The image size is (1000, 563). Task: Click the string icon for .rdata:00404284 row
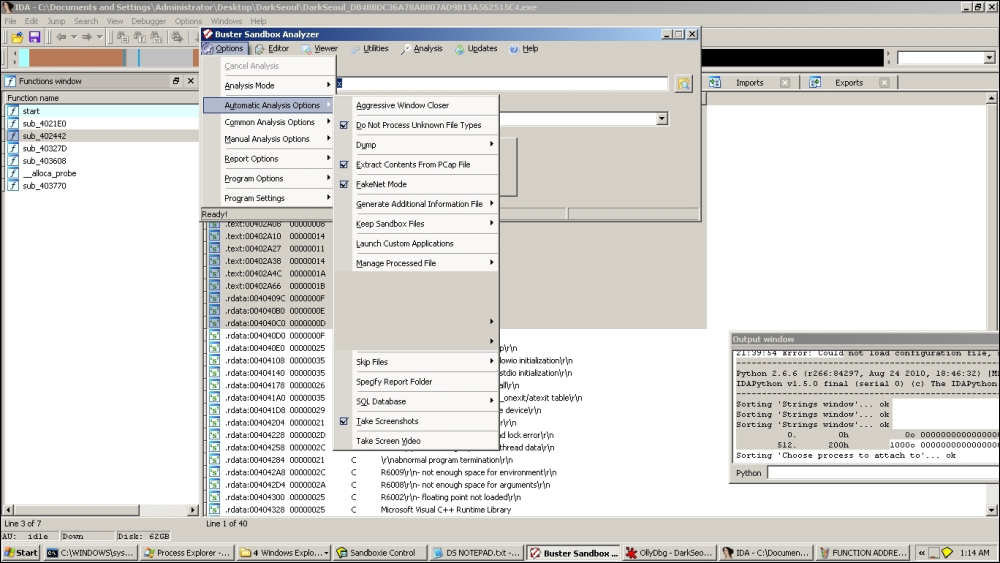coord(214,460)
